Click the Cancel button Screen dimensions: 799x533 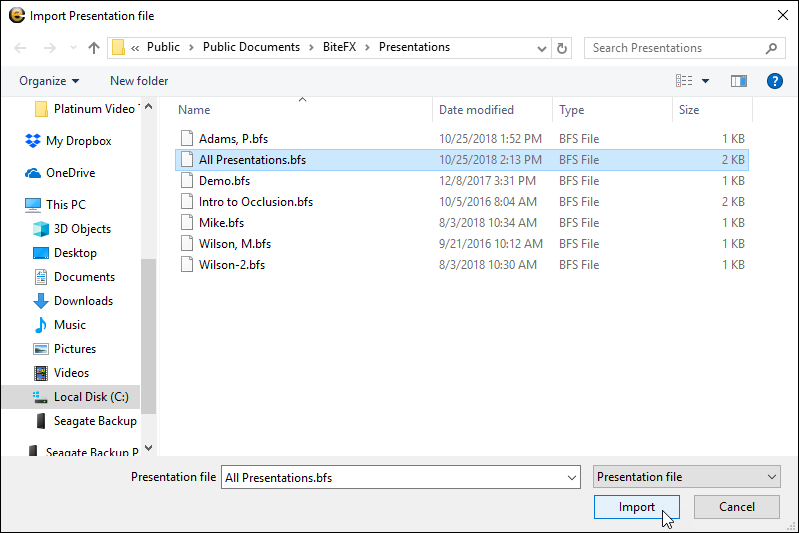(736, 507)
